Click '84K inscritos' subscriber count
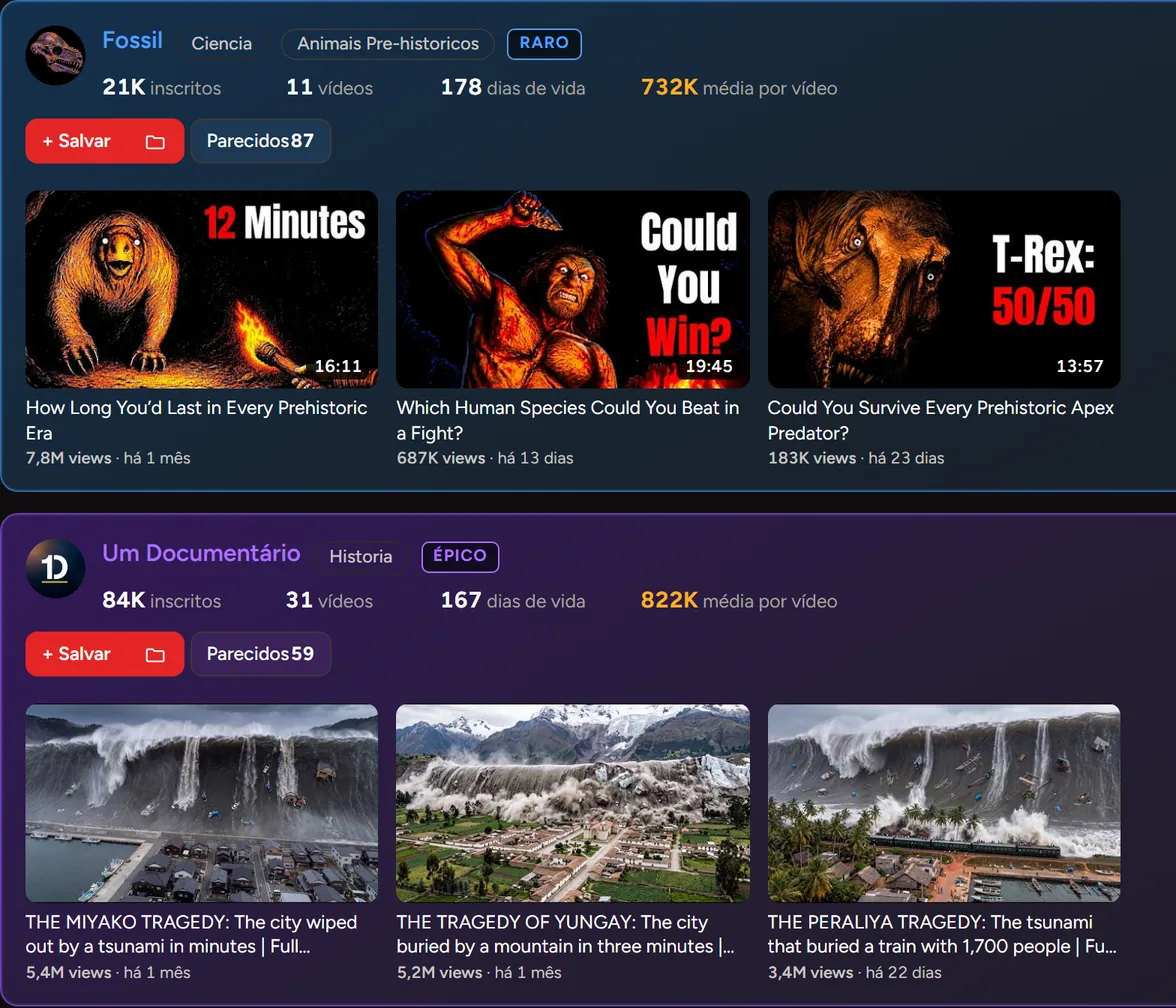Viewport: 1176px width, 1008px height. click(161, 601)
